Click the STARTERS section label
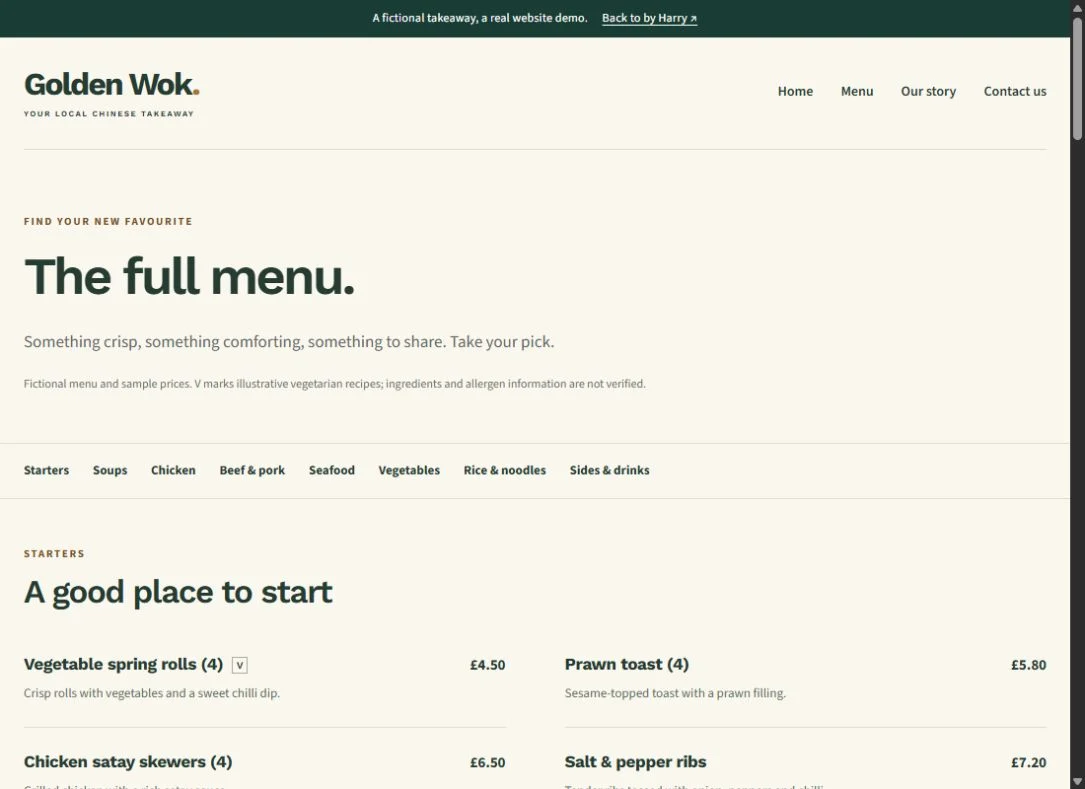Viewport: 1085px width, 789px height. click(54, 554)
